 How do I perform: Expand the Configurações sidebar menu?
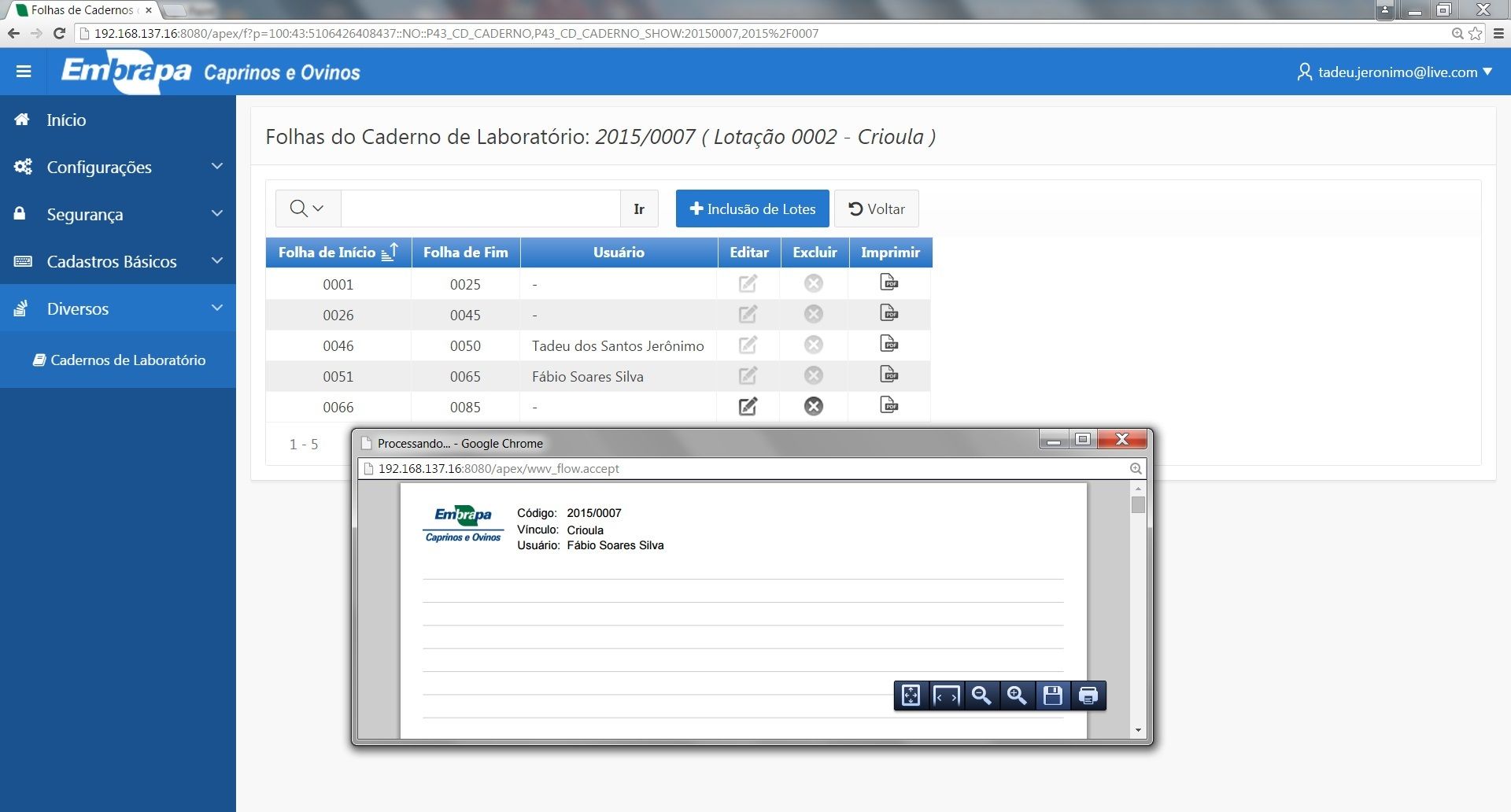pyautogui.click(x=118, y=167)
